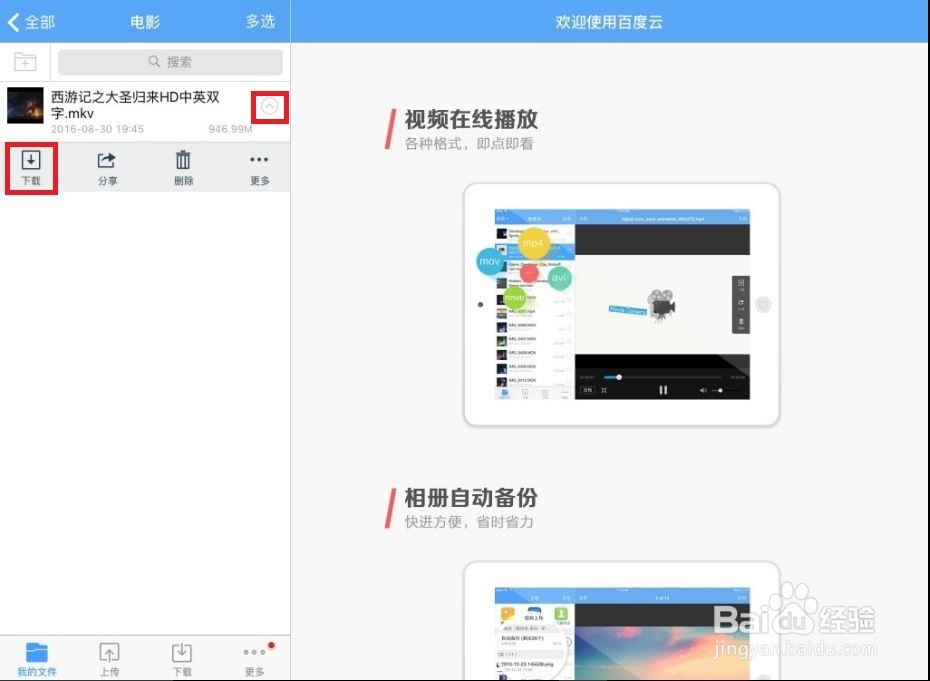930x681 pixels.
Task: Switch to 我的文件 bottom tab
Action: (x=37, y=659)
